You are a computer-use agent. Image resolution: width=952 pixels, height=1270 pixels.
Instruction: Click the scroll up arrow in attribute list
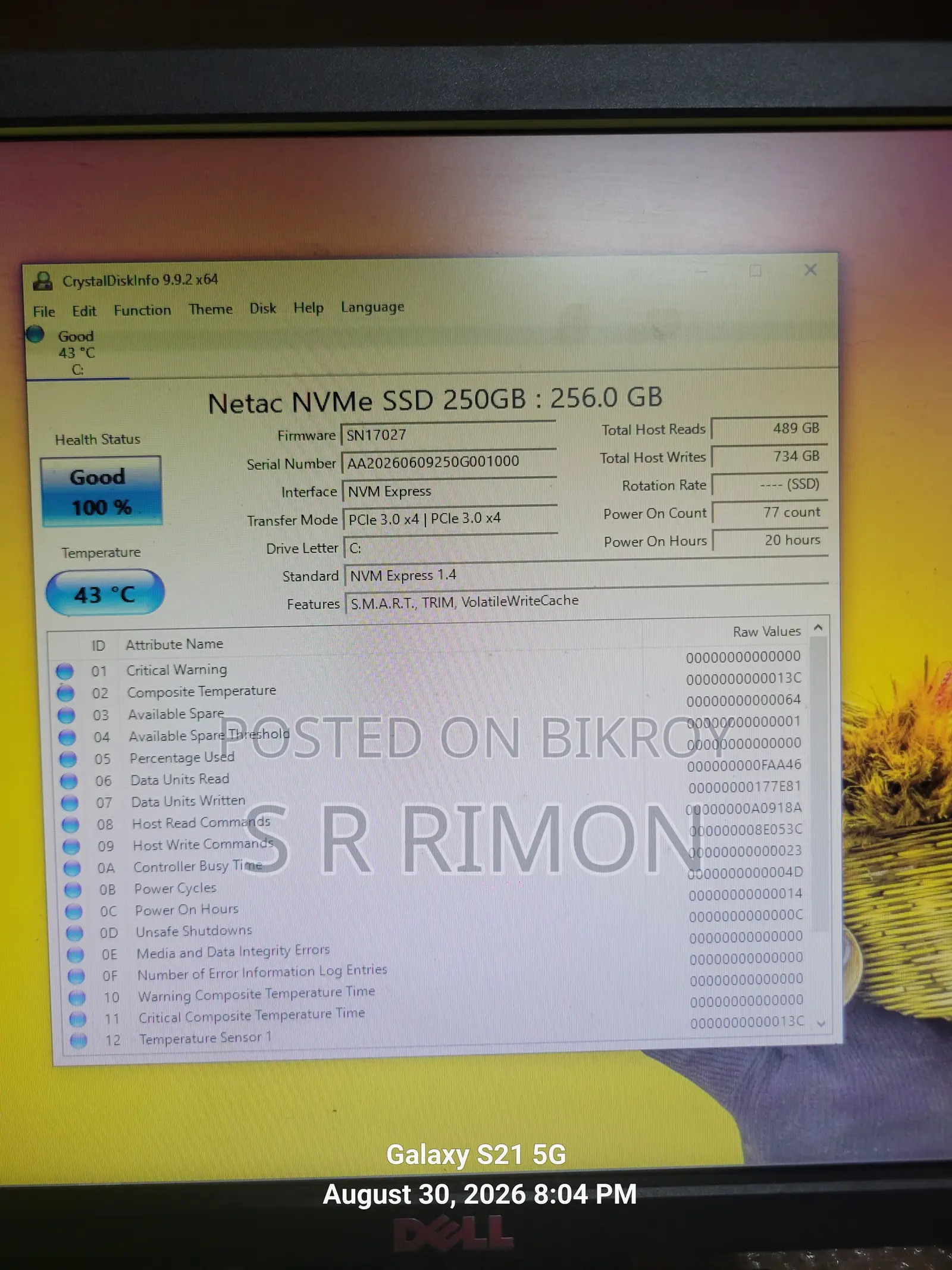pyautogui.click(x=819, y=627)
